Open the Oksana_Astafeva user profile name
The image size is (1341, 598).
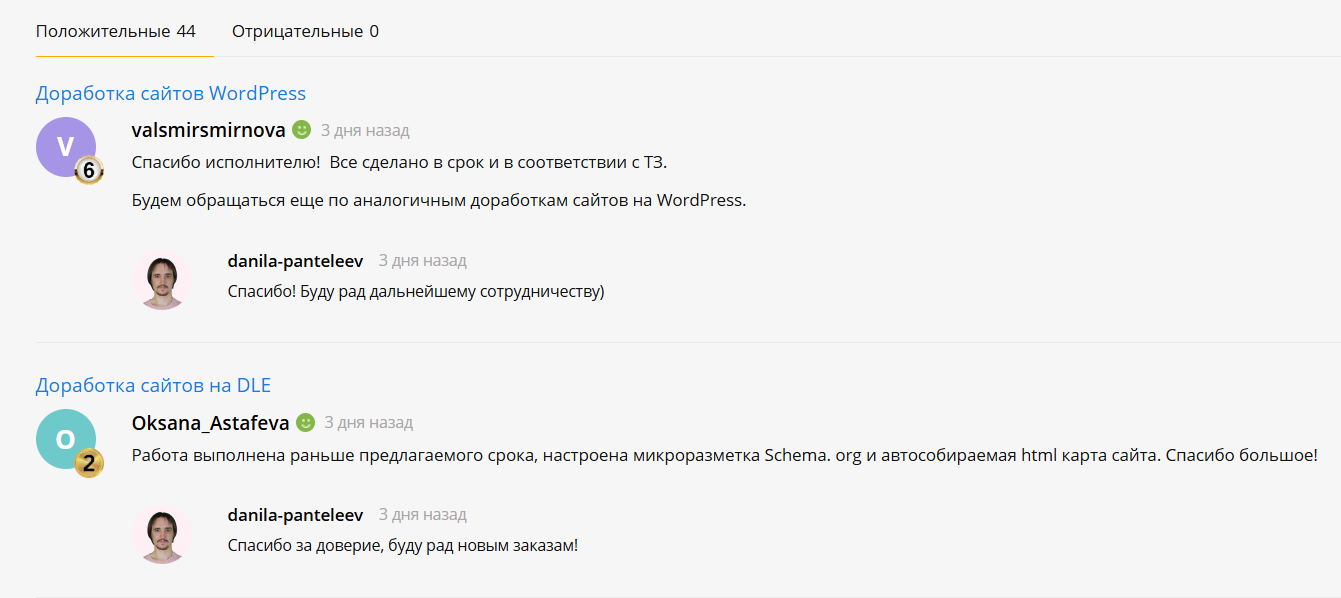point(211,423)
